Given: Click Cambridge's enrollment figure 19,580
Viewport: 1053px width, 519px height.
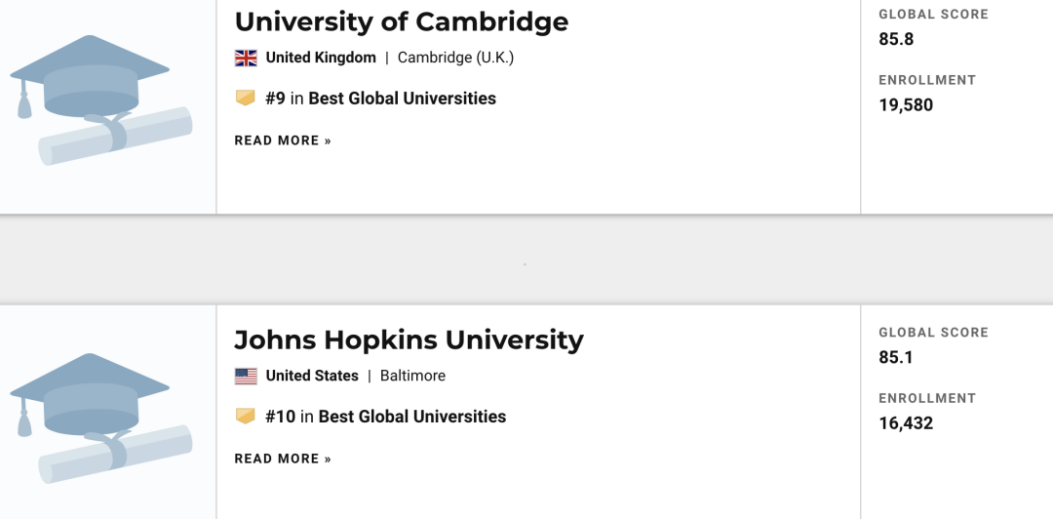Looking at the screenshot, I should (906, 105).
